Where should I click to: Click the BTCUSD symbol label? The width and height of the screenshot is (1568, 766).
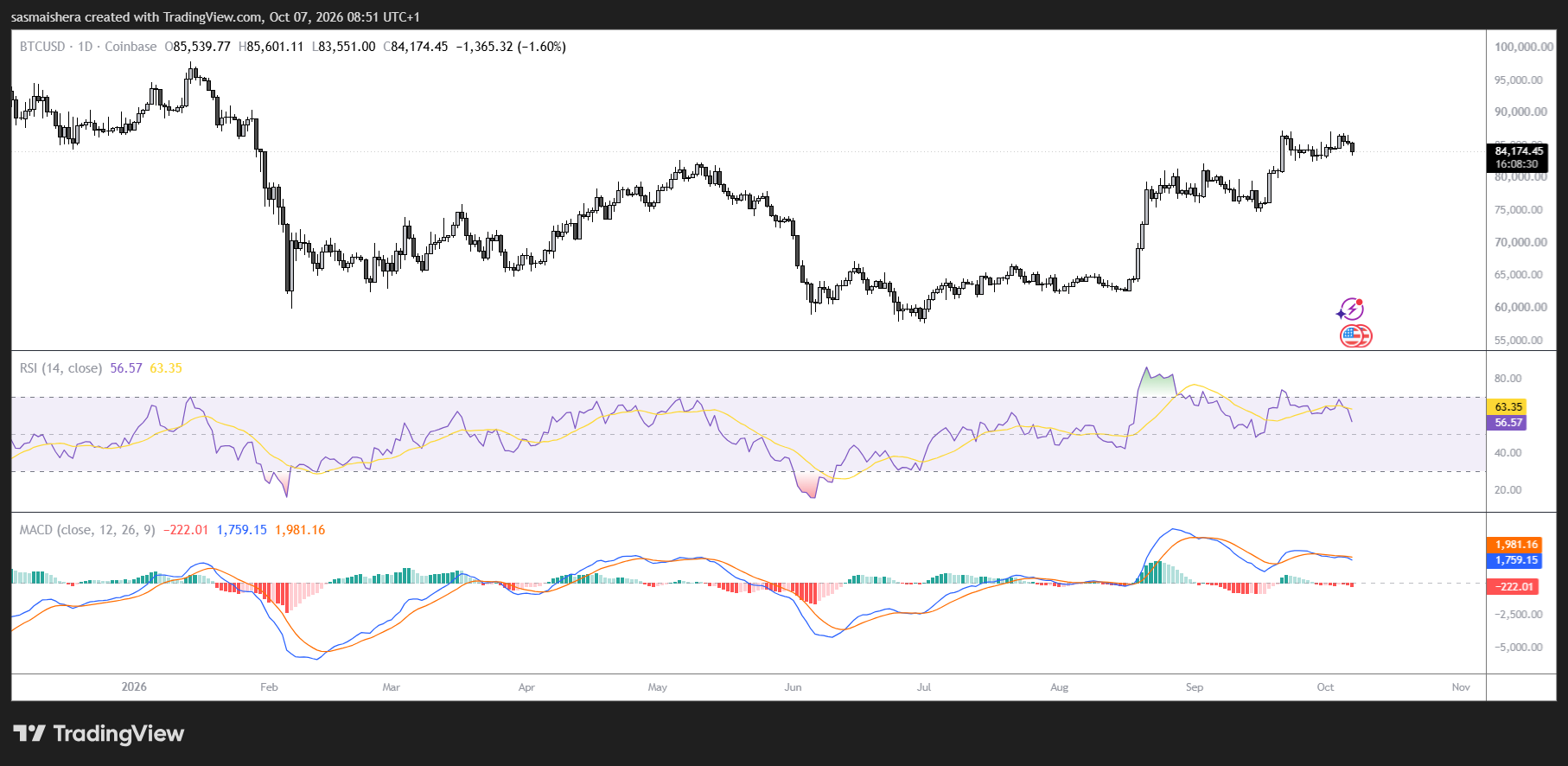pos(42,47)
